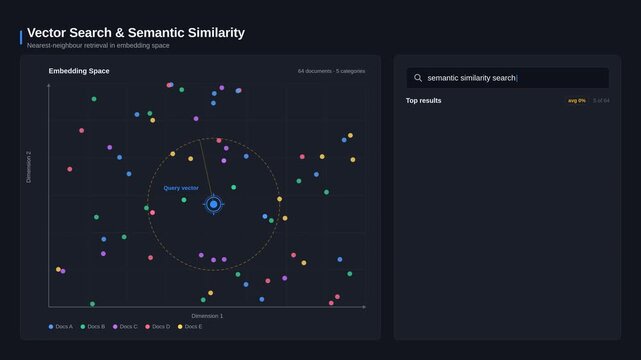Click the magnifier icon in the search box

tap(418, 78)
